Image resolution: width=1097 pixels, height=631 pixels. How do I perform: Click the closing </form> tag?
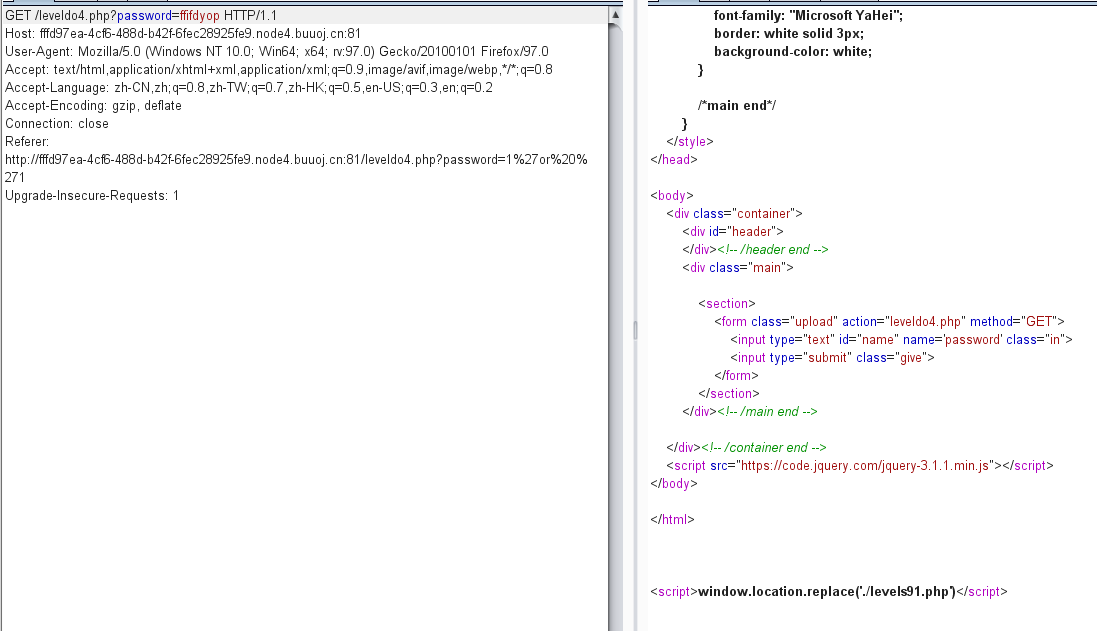coord(736,376)
